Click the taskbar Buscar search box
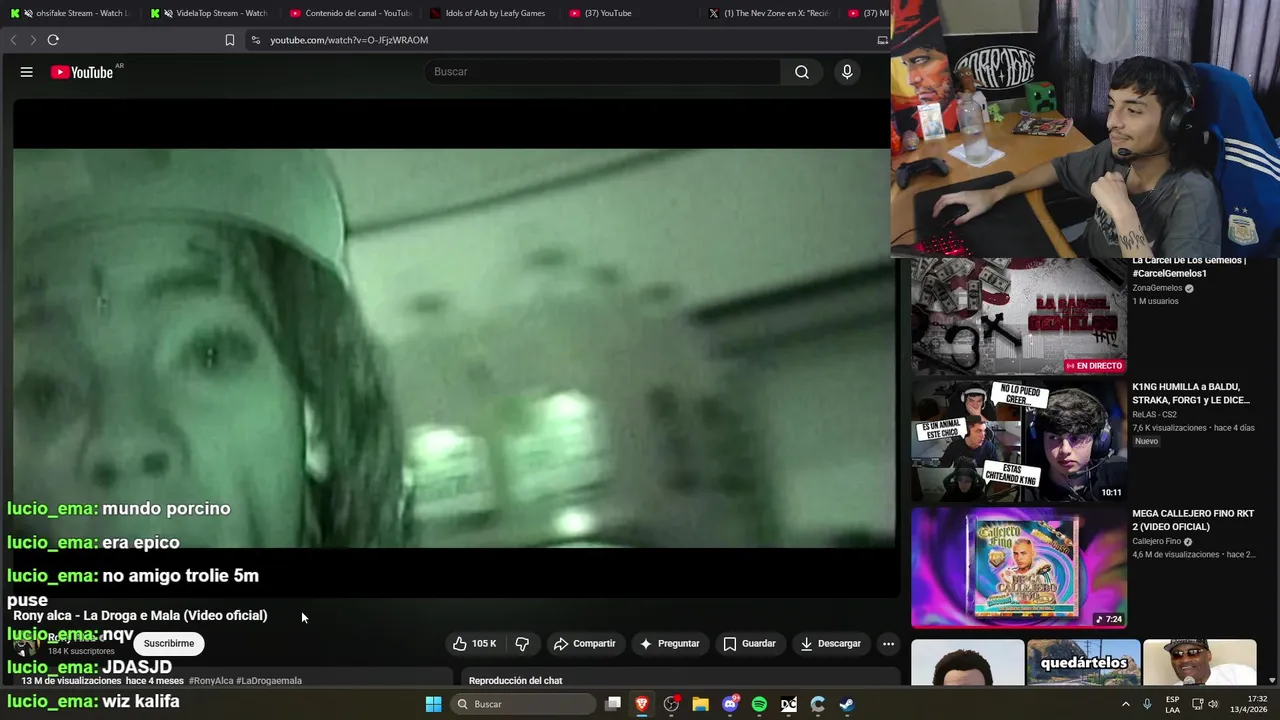Viewport: 1280px width, 720px height. 522,704
